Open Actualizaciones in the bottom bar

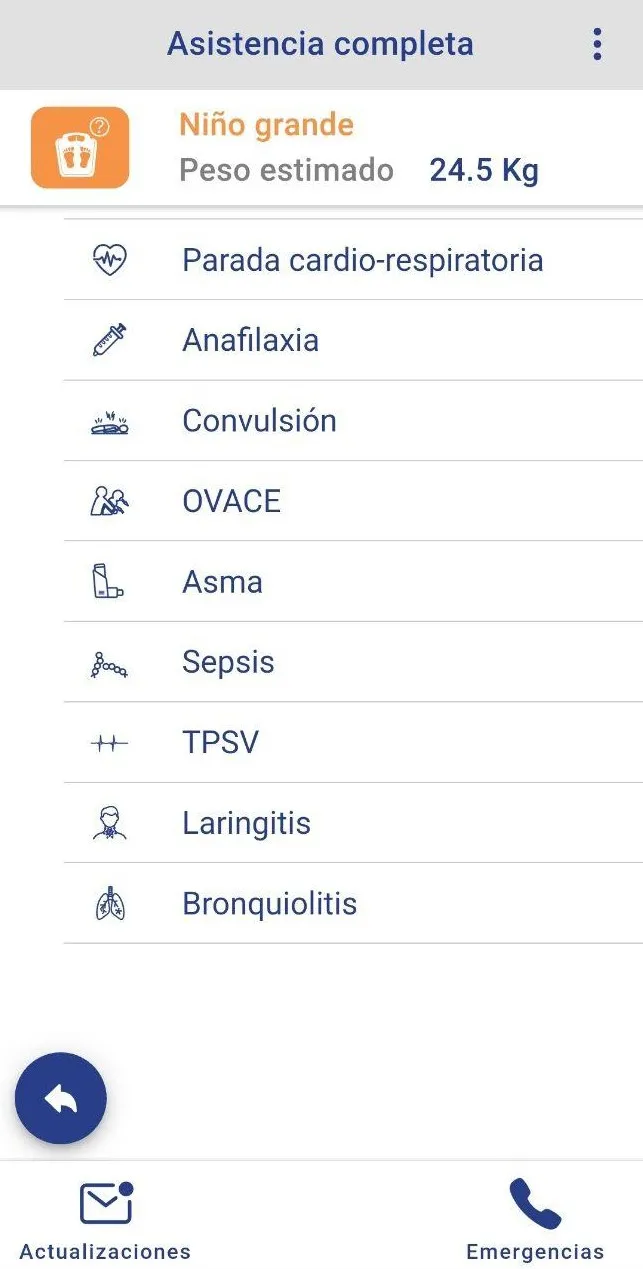click(105, 1220)
